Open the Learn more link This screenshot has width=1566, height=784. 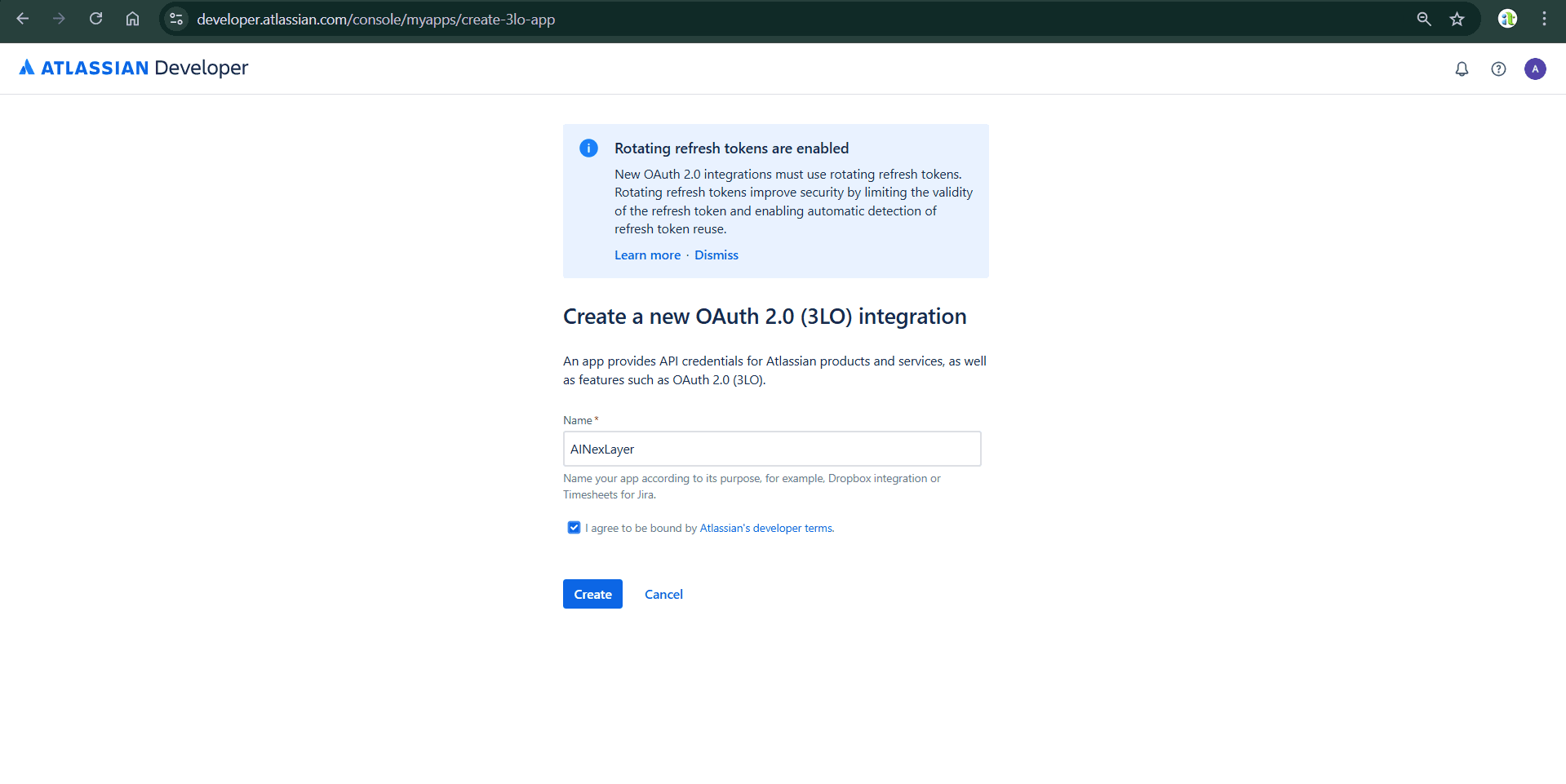[647, 255]
